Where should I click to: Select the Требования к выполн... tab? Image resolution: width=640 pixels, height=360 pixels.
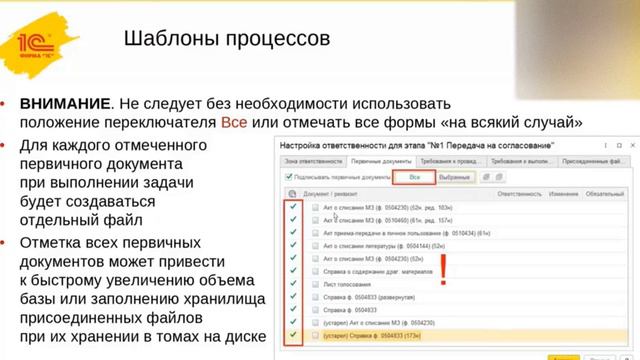(x=522, y=162)
